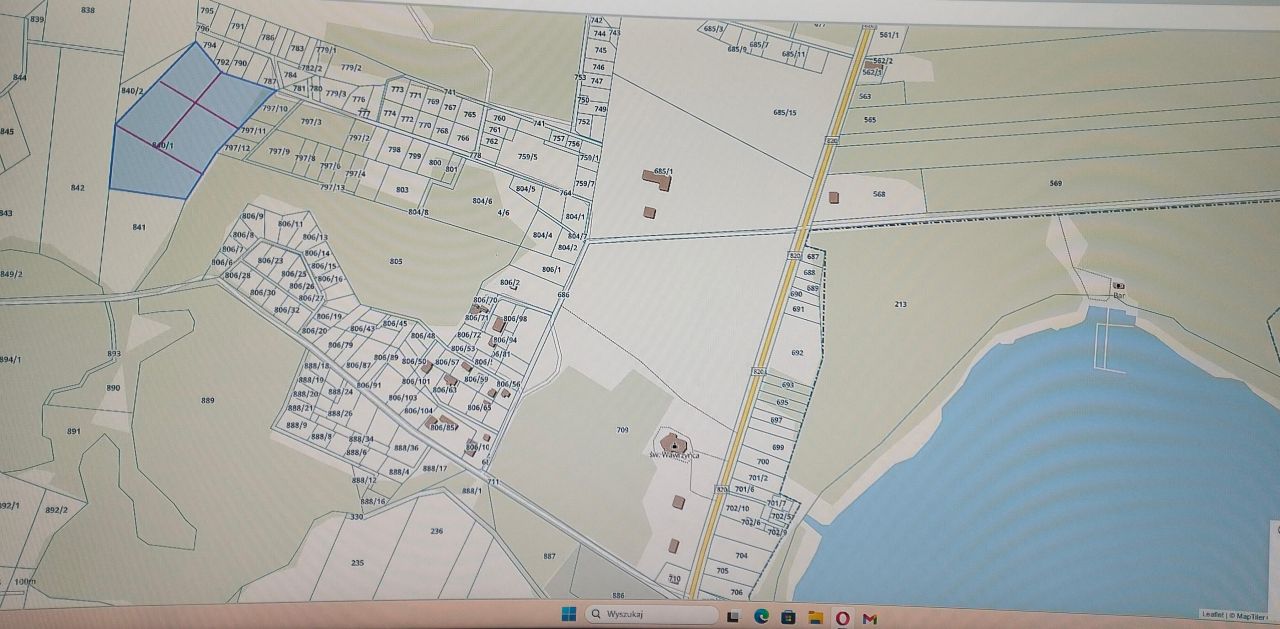Switch to the Opera browser taskbar icon
This screenshot has height=629, width=1280.
coord(842,618)
